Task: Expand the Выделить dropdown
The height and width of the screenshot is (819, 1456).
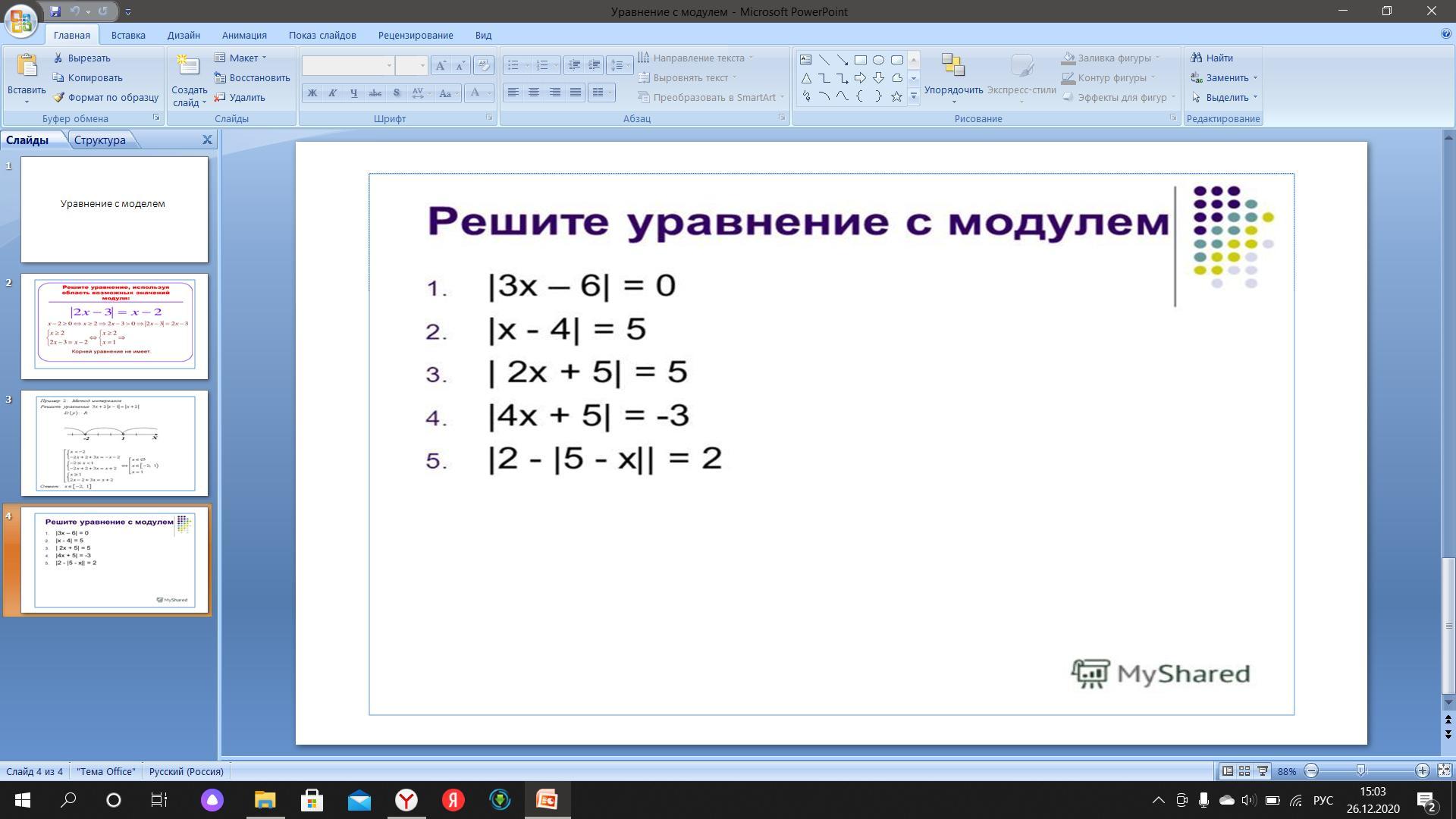Action: click(1225, 97)
